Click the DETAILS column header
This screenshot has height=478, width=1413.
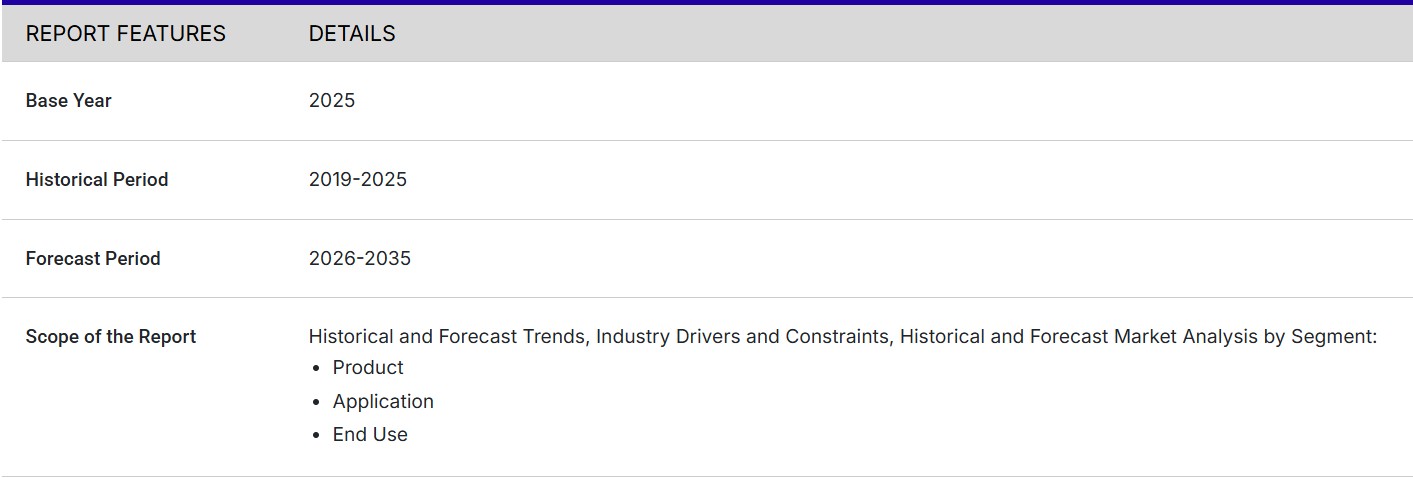coord(351,34)
